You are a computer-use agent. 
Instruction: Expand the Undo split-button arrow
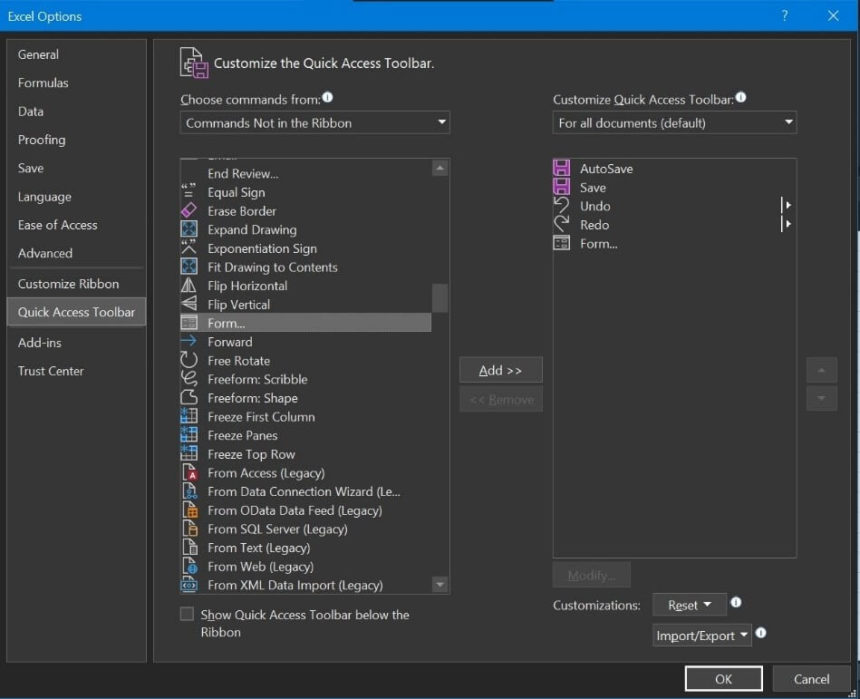coord(787,205)
